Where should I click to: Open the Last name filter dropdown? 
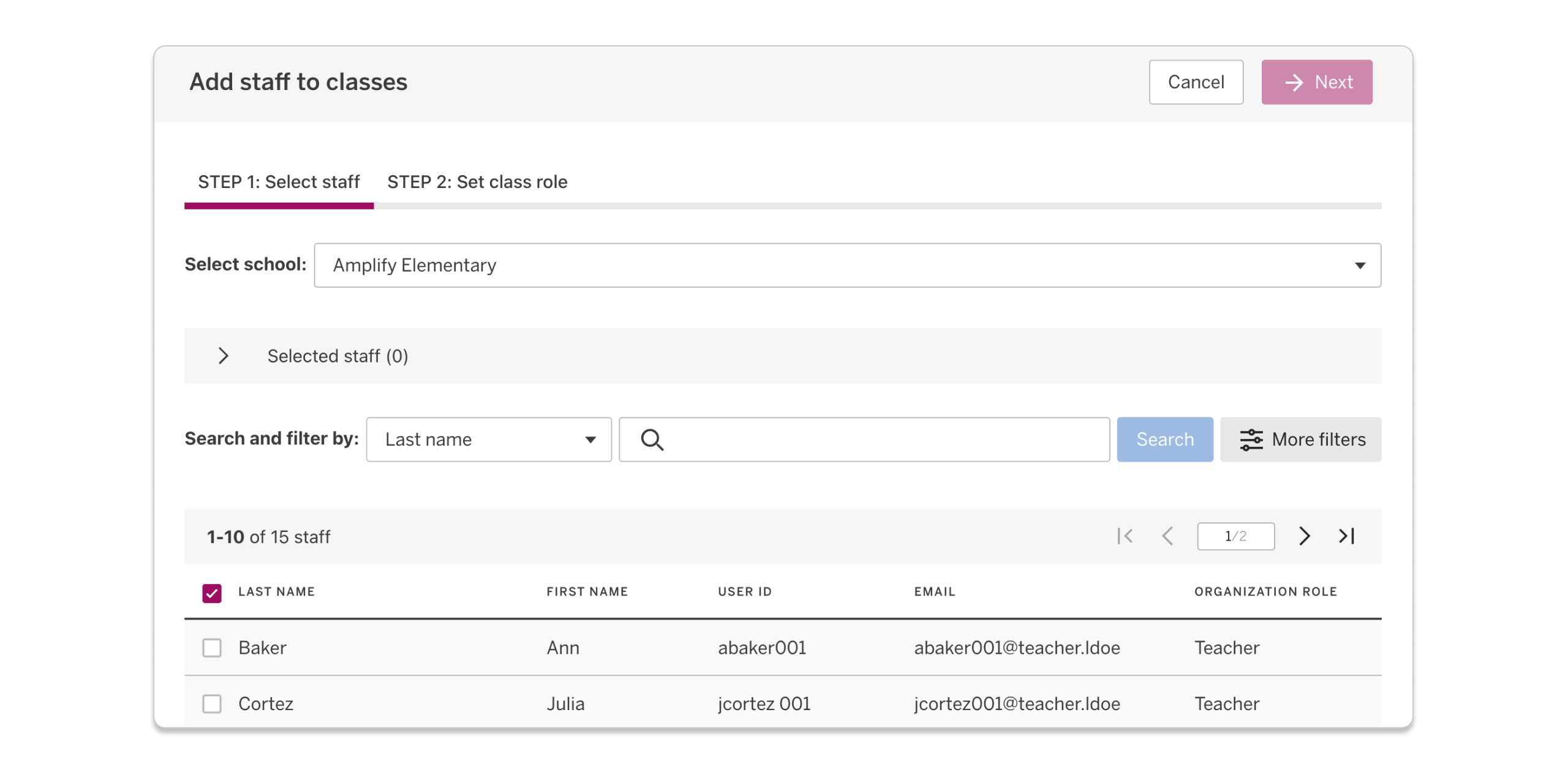[489, 440]
